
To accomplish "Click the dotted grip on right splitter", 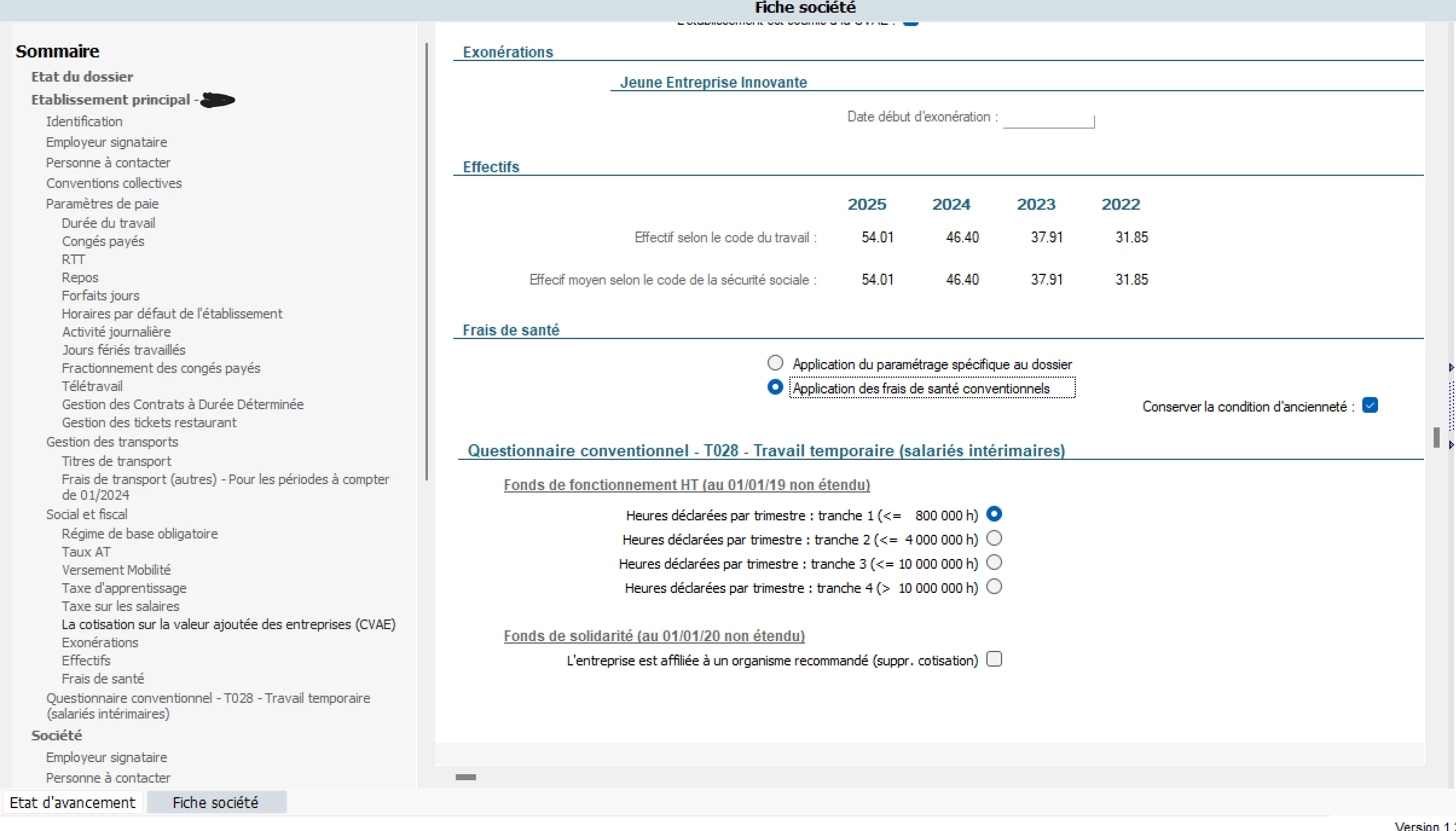I will coord(1451,406).
